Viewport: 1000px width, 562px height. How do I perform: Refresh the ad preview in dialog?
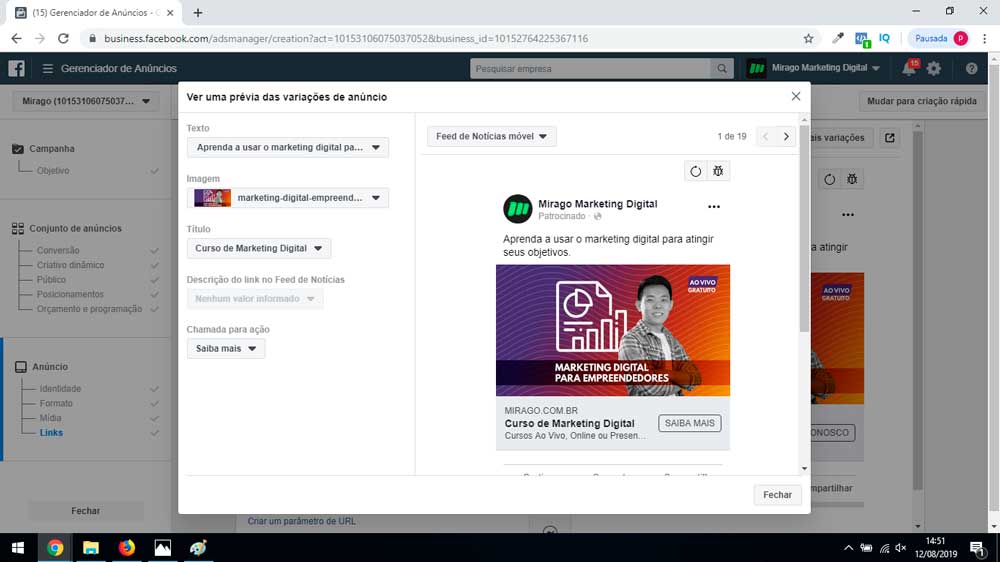(695, 171)
